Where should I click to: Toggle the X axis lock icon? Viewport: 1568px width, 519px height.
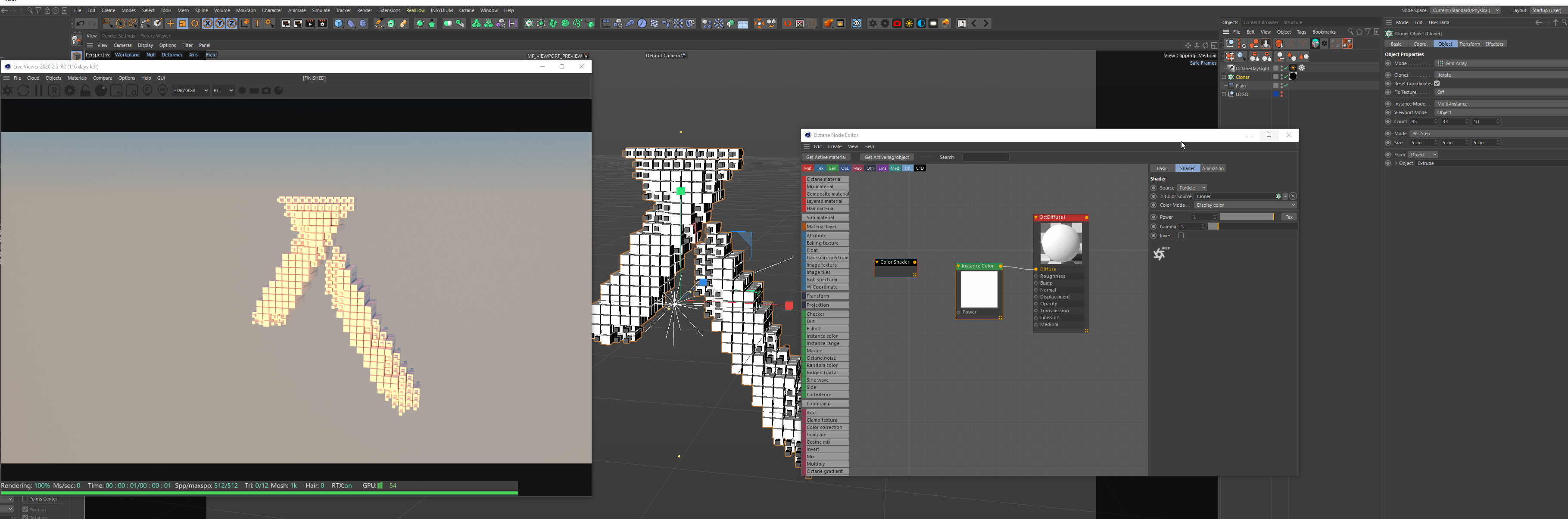pos(208,24)
